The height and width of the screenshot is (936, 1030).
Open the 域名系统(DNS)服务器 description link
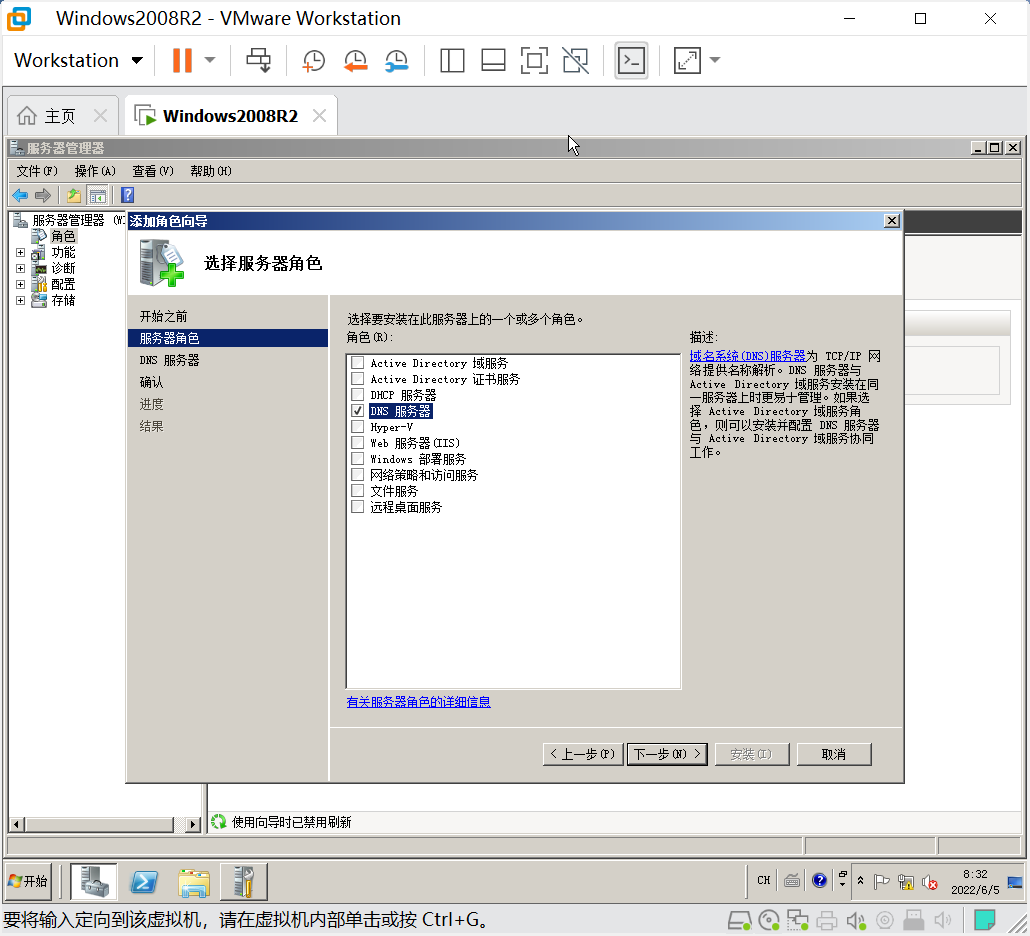(748, 356)
